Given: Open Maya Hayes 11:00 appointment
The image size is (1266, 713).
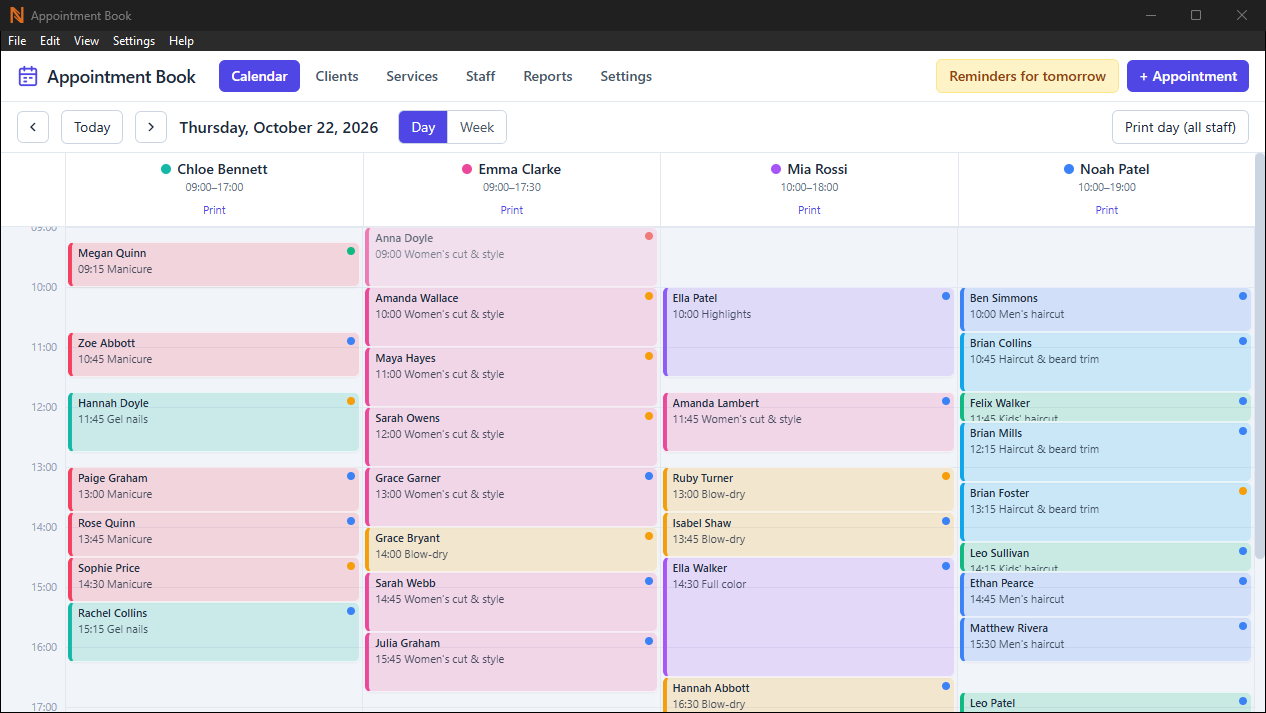Looking at the screenshot, I should click(511, 376).
